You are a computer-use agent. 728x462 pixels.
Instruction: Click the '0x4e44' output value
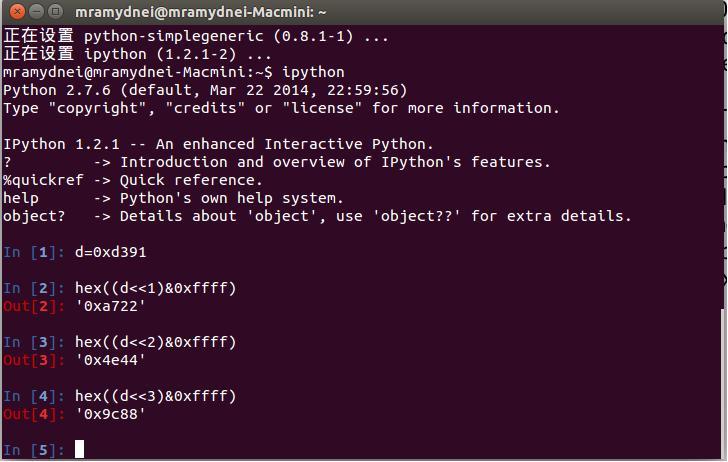pyautogui.click(x=110, y=359)
